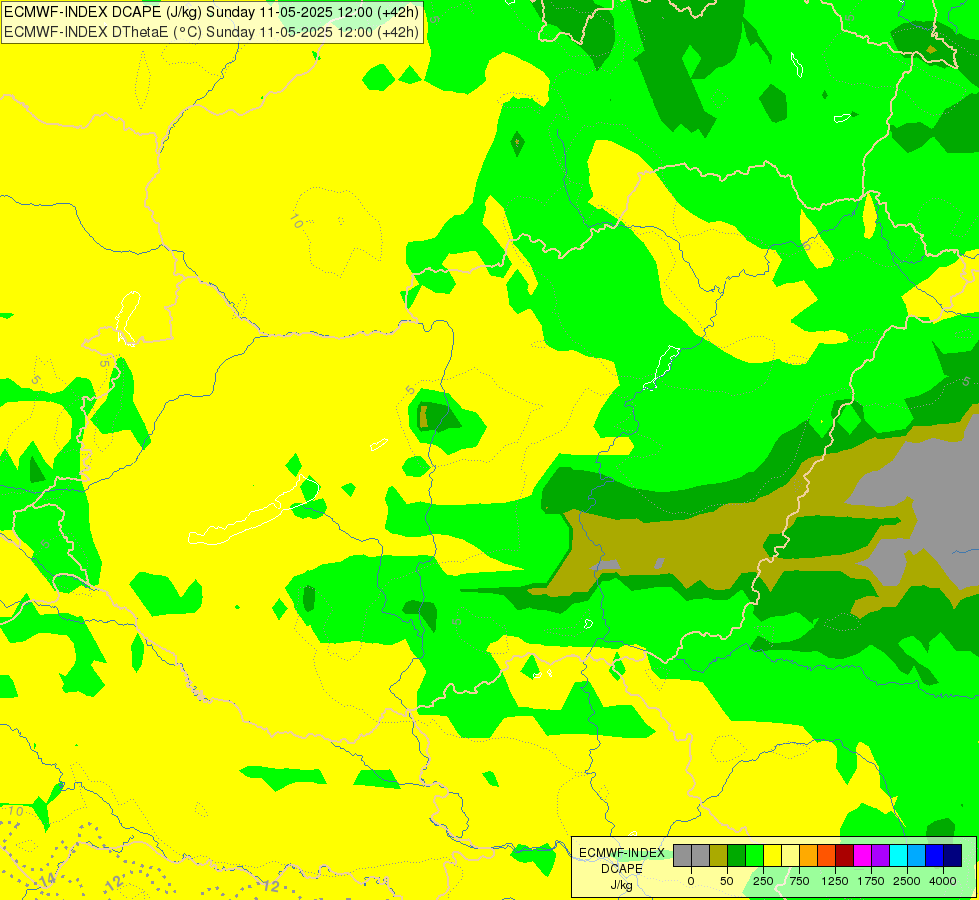Pick the cyan legend swatch
The image size is (979, 900).
tap(898, 856)
